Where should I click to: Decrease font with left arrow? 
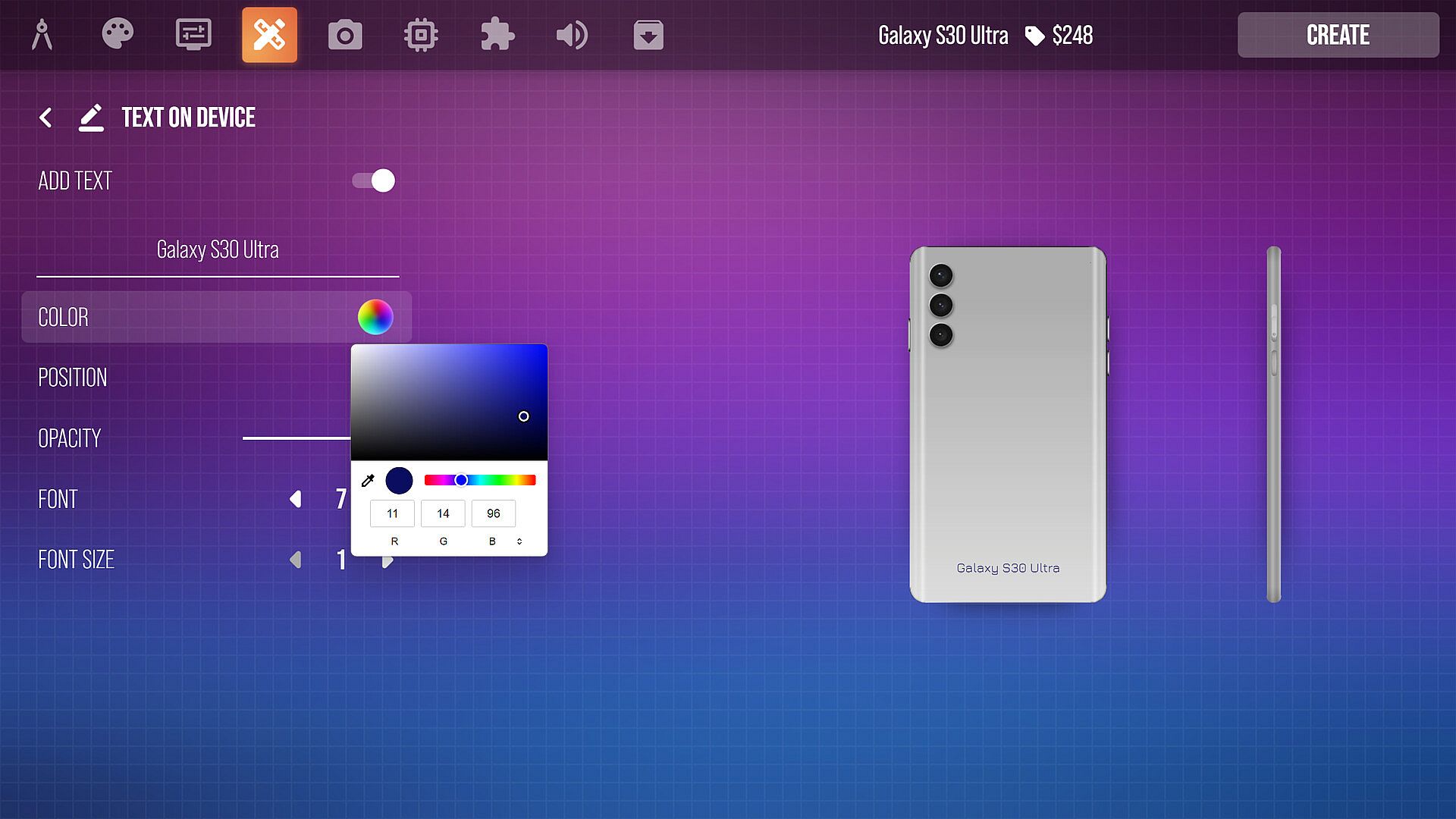(296, 499)
